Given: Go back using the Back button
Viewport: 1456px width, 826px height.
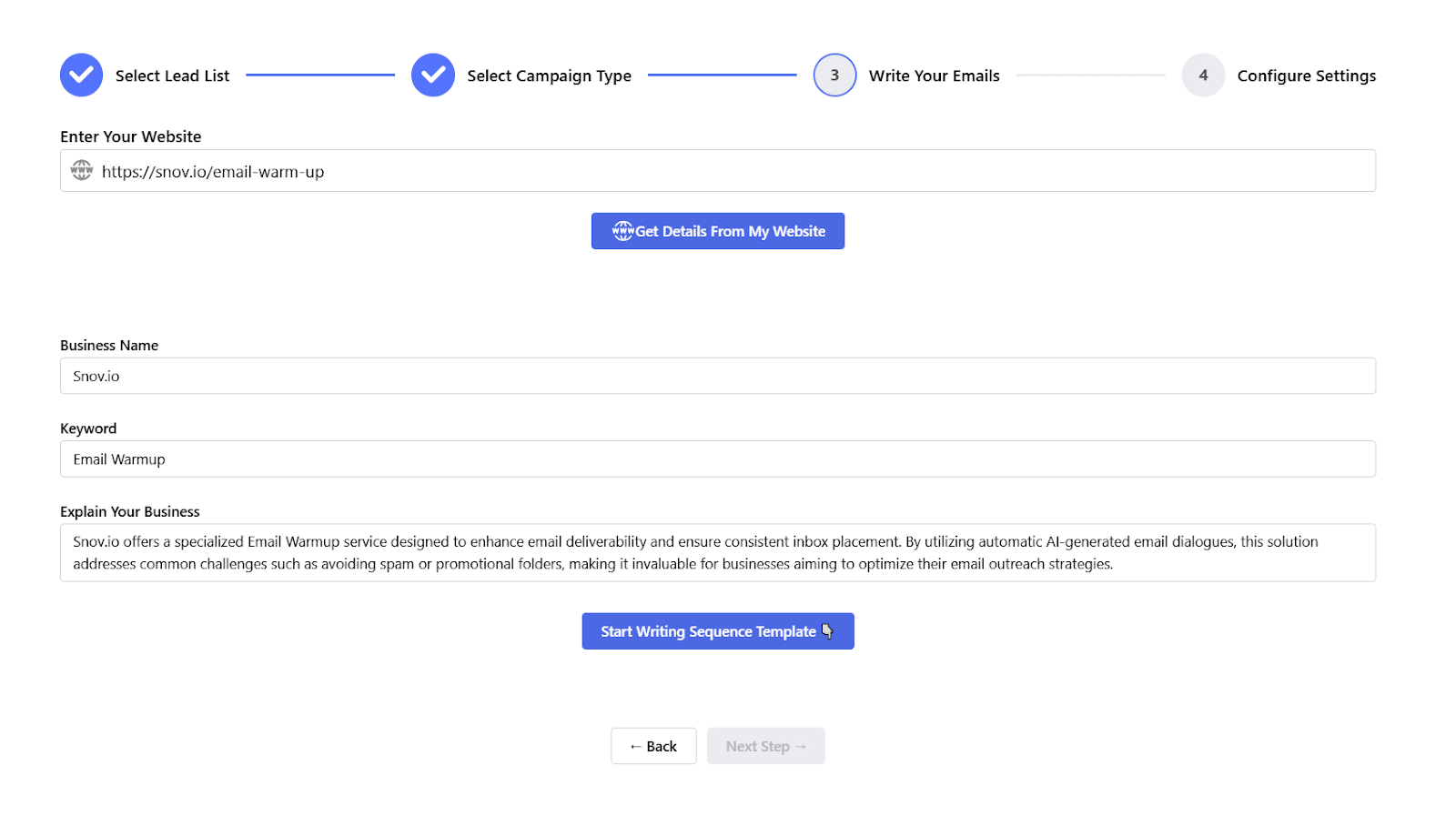Looking at the screenshot, I should [653, 745].
